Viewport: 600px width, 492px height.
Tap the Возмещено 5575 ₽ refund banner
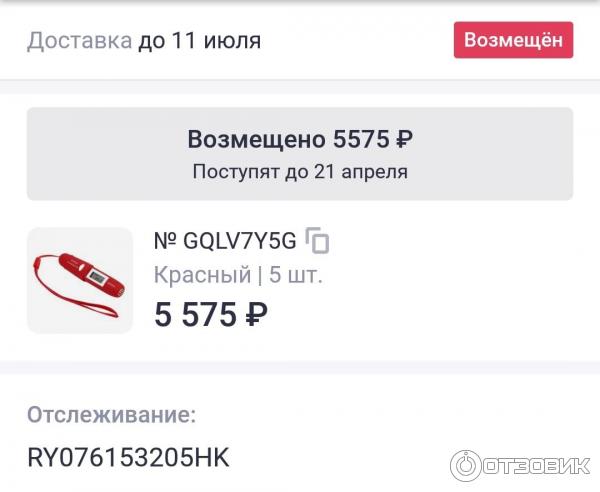[300, 154]
